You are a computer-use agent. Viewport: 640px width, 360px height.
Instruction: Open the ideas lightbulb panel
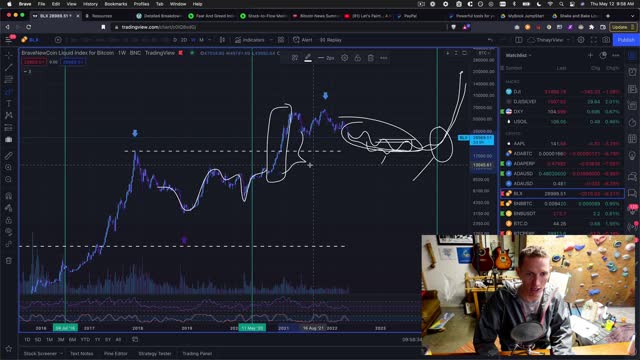[632, 156]
